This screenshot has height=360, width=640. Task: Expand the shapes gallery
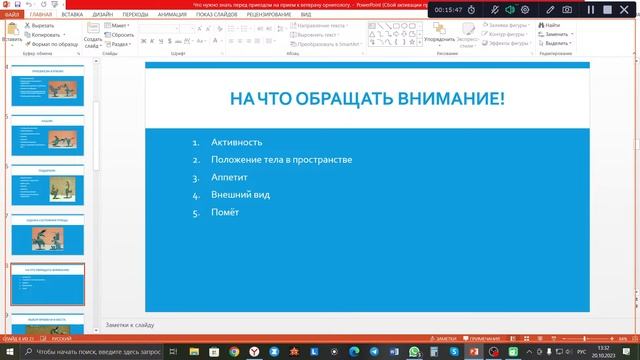pos(420,42)
